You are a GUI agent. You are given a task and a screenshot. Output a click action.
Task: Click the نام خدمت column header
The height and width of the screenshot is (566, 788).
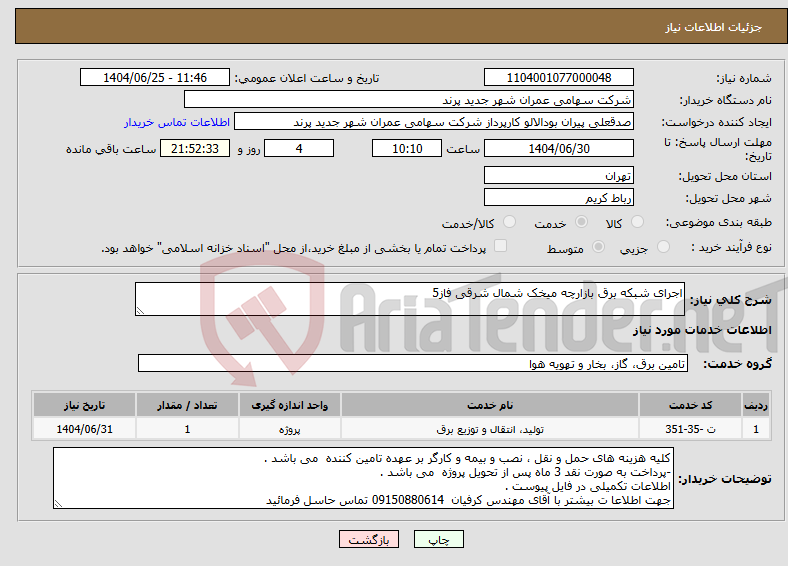tap(490, 405)
